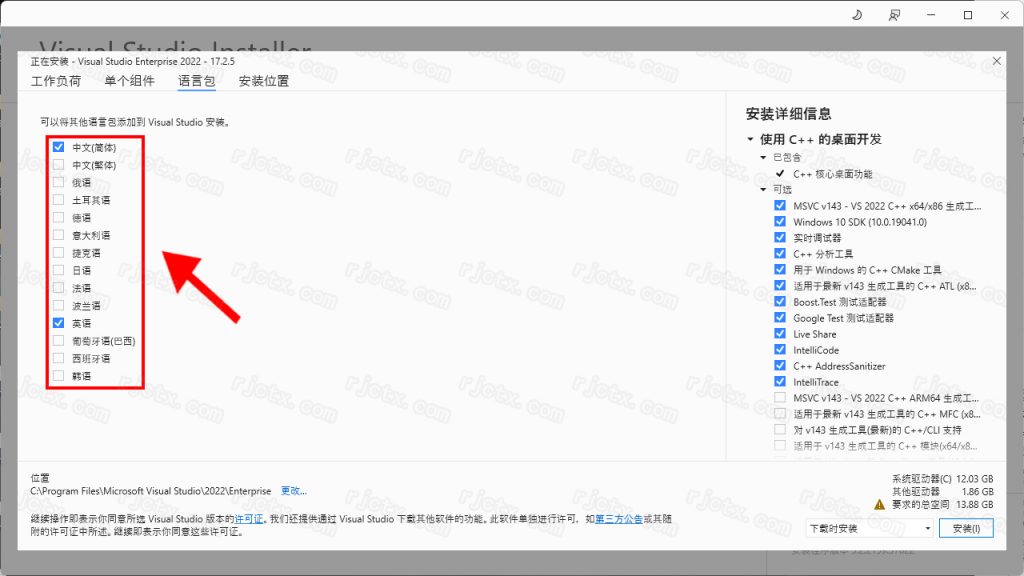Click the 更改... location link
The width and height of the screenshot is (1024, 576).
pyautogui.click(x=293, y=491)
